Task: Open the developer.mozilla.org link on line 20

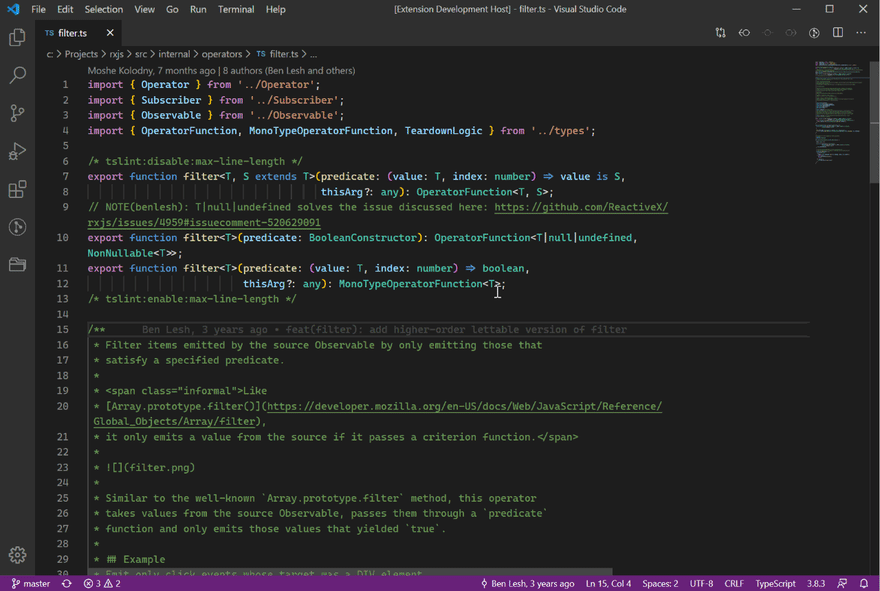Action: click(x=465, y=406)
